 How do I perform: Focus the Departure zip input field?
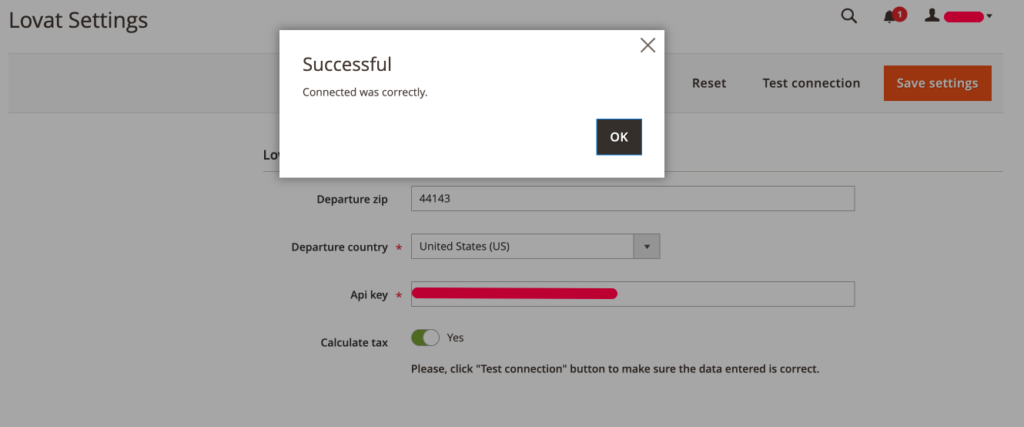[x=632, y=198]
